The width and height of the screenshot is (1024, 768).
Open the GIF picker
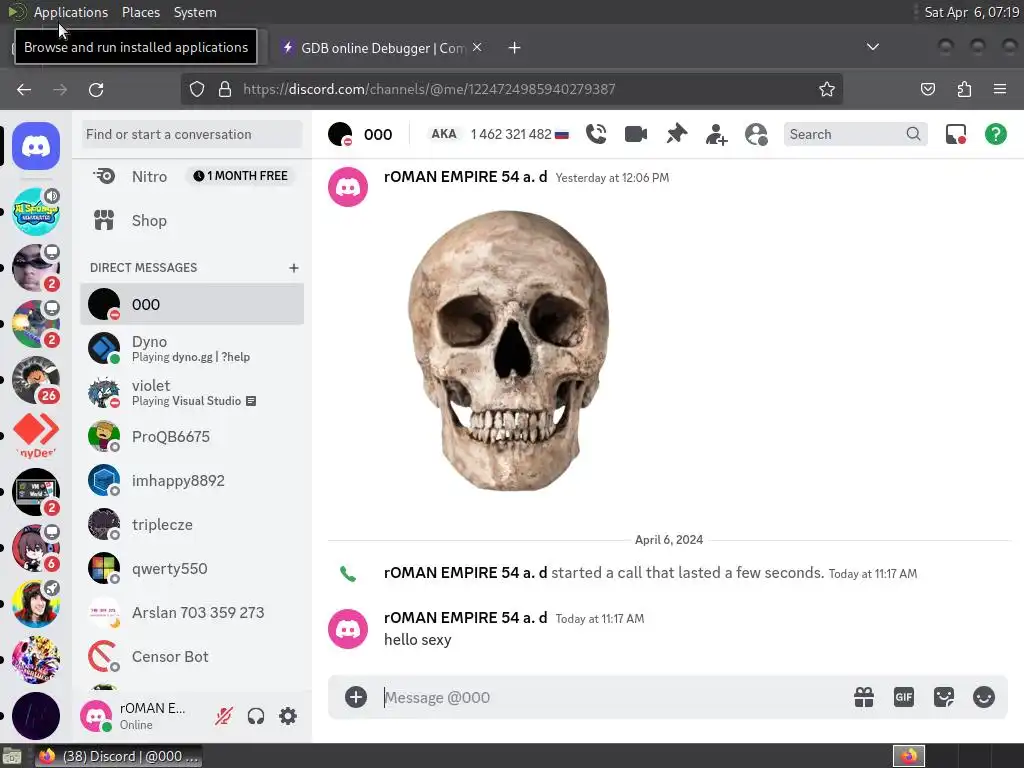(x=903, y=697)
